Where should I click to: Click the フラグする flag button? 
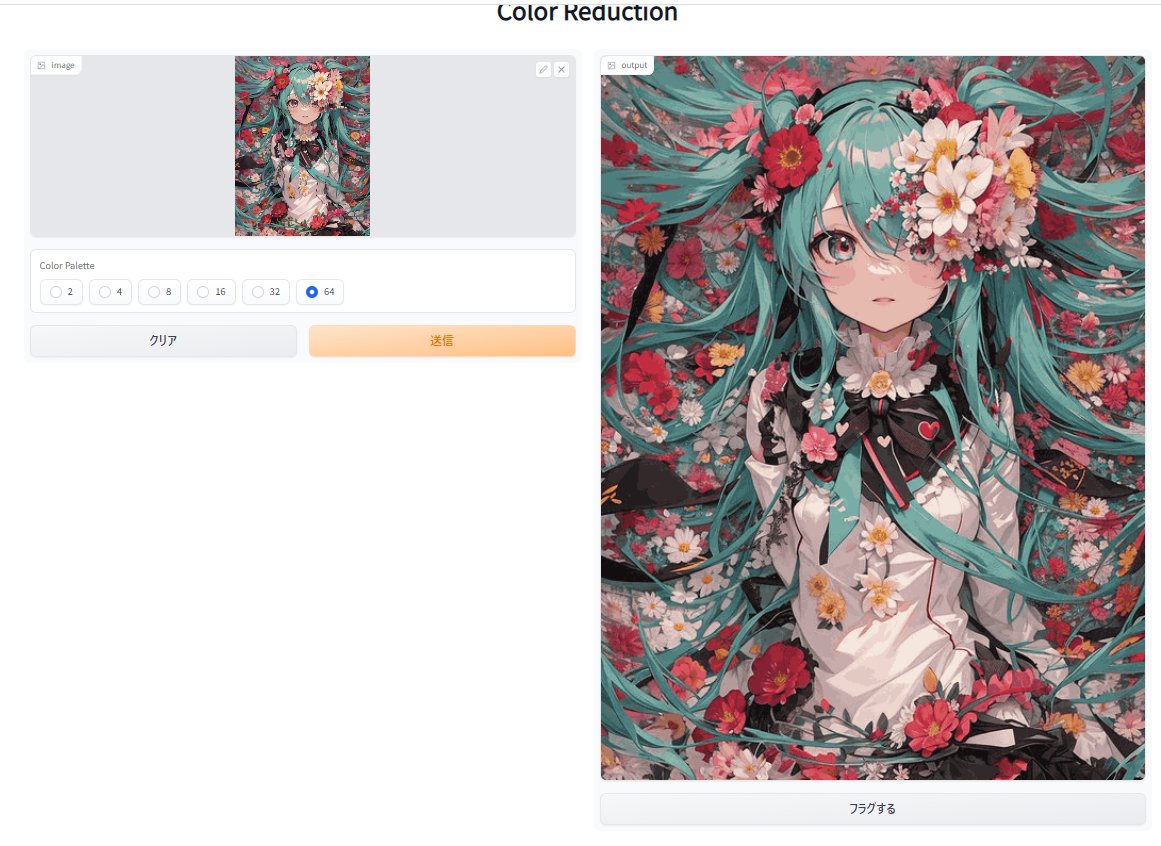[872, 809]
